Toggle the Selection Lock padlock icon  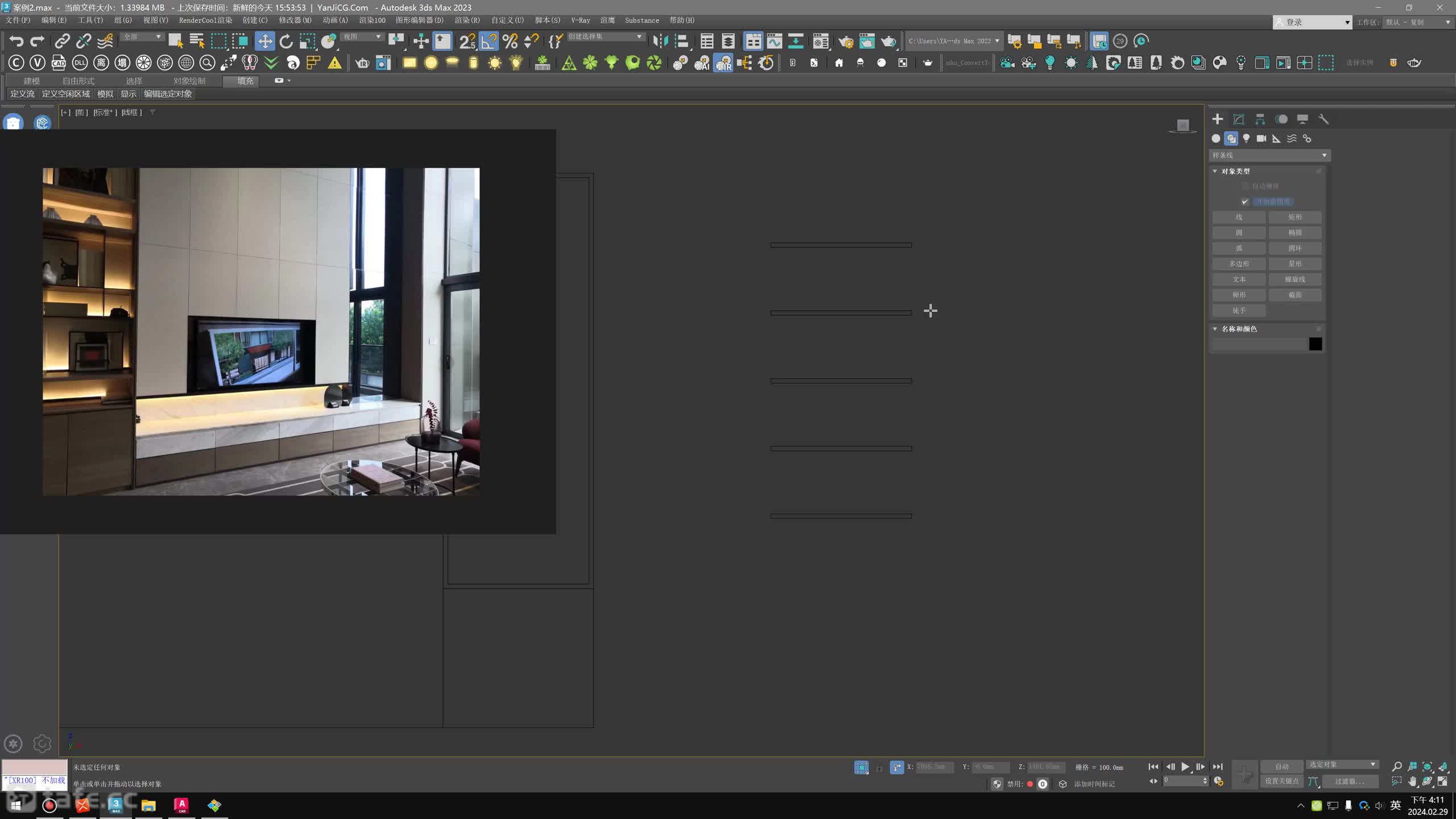click(879, 767)
